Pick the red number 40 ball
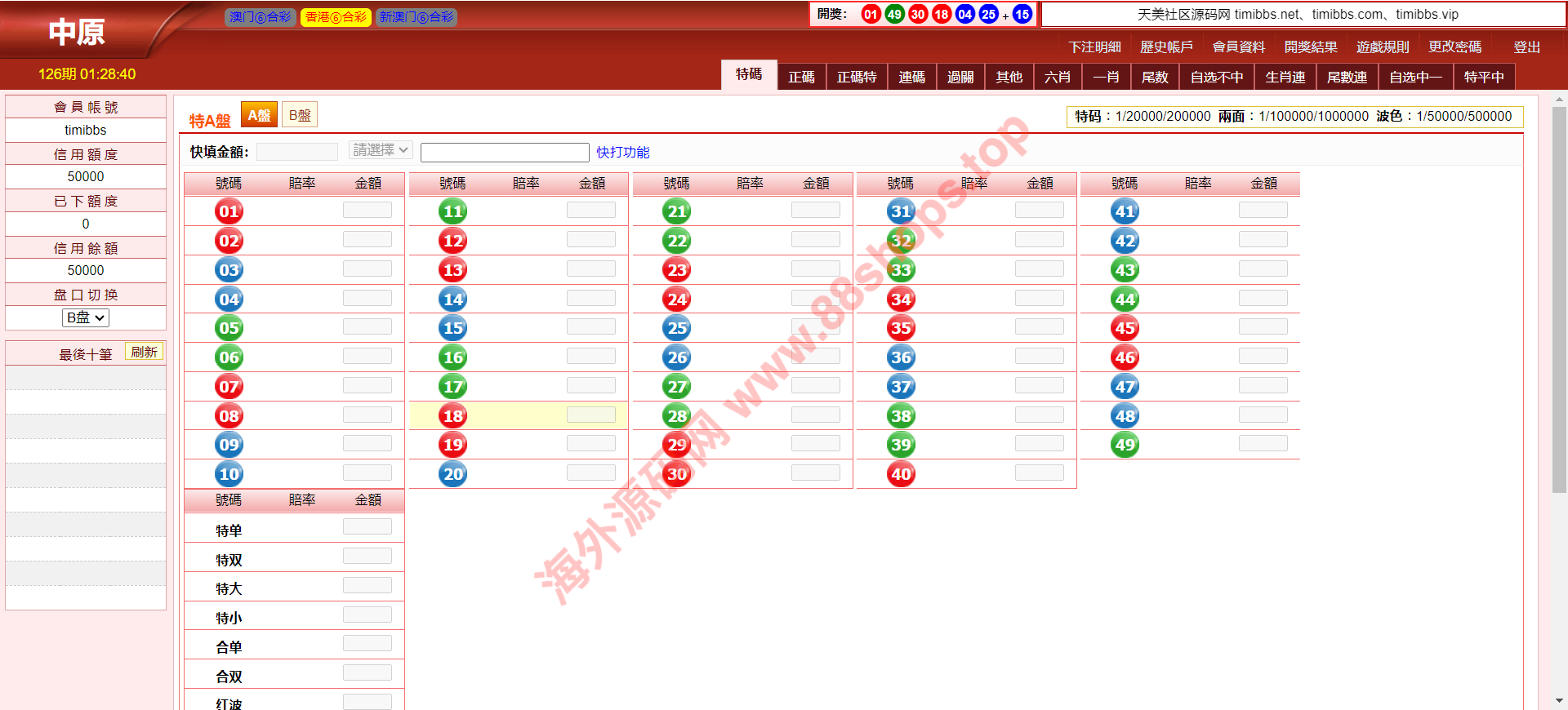This screenshot has height=710, width=1568. click(901, 474)
